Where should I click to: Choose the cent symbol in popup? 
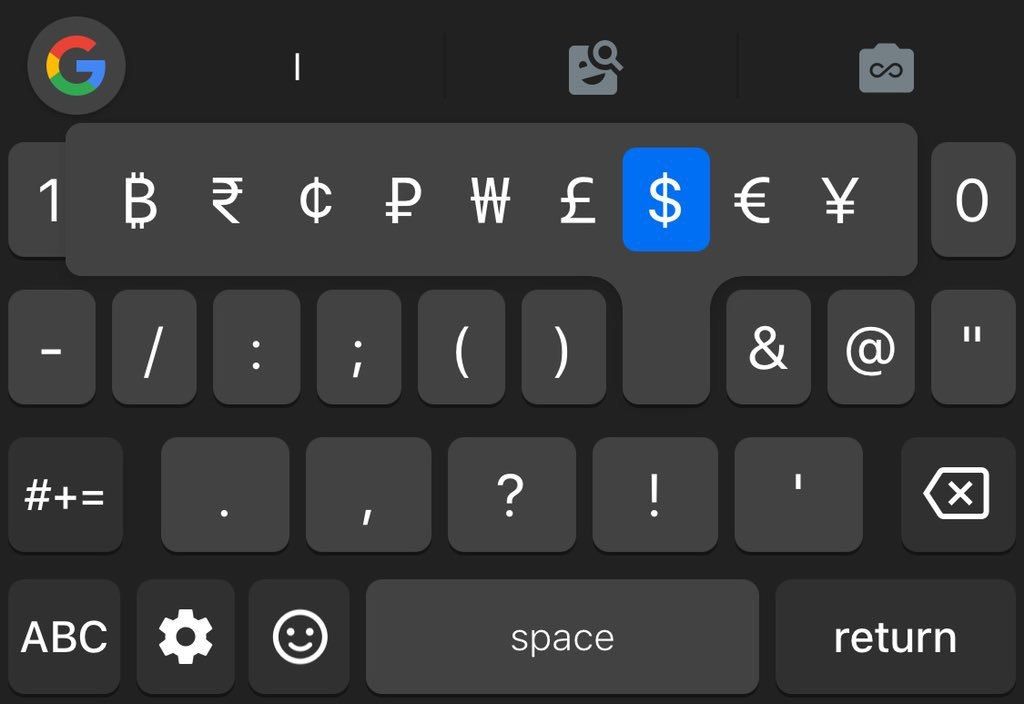coord(315,200)
